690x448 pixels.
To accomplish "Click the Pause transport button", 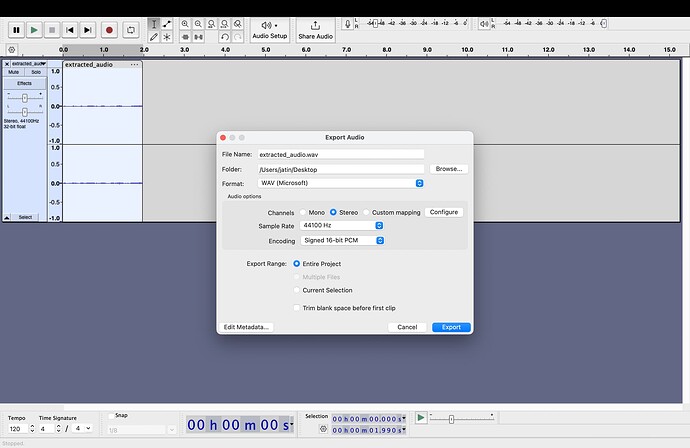I will pyautogui.click(x=16, y=30).
